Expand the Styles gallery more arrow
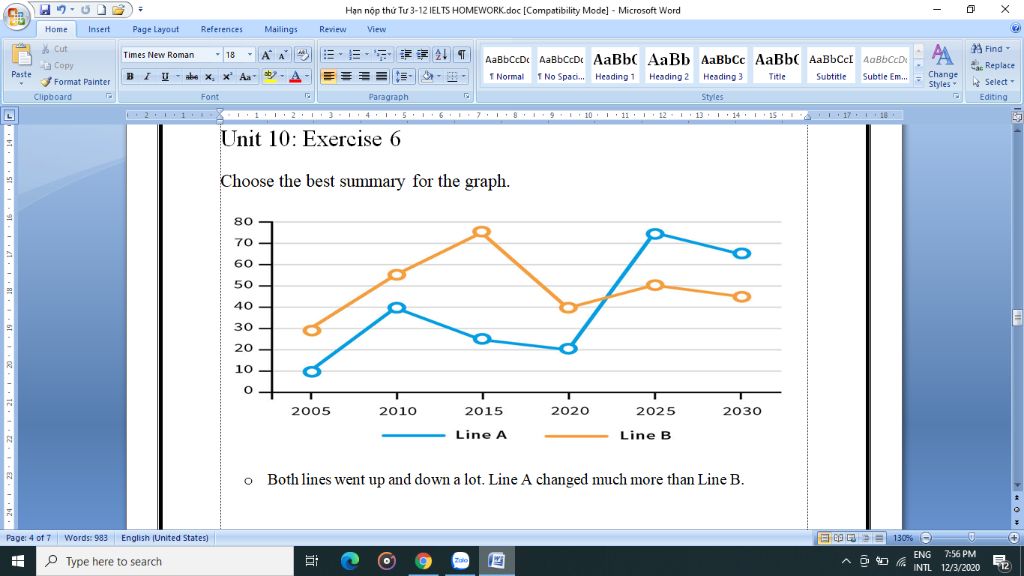 pos(918,79)
